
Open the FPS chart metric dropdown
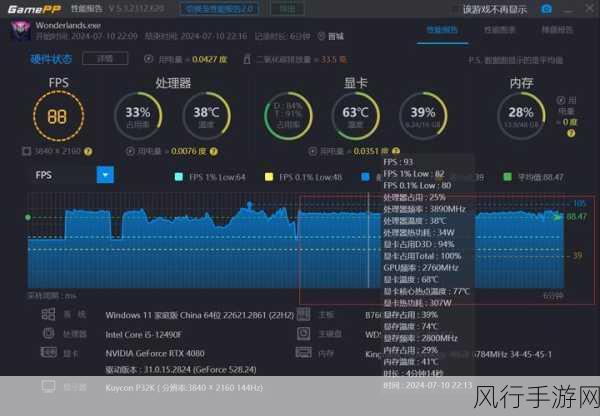point(105,175)
